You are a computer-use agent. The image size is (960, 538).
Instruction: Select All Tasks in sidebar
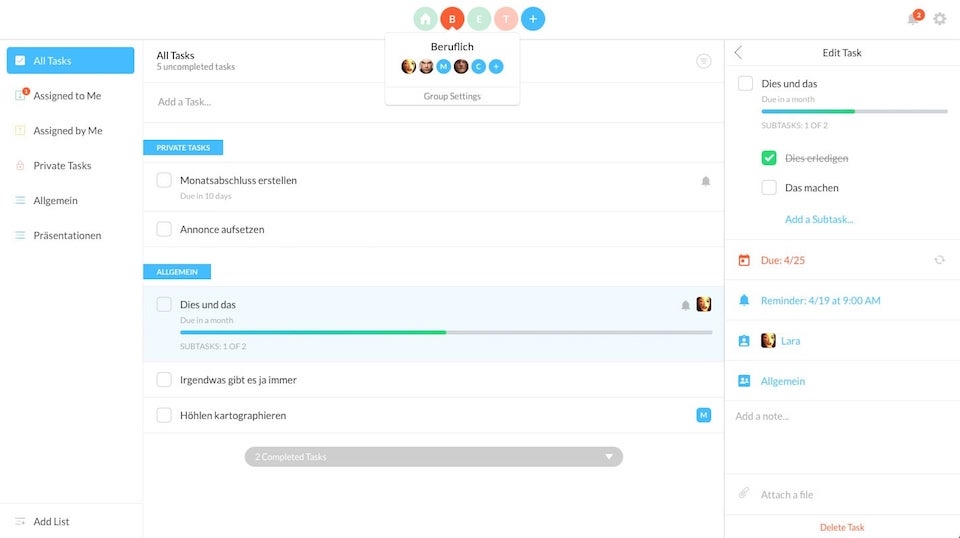pyautogui.click(x=70, y=61)
